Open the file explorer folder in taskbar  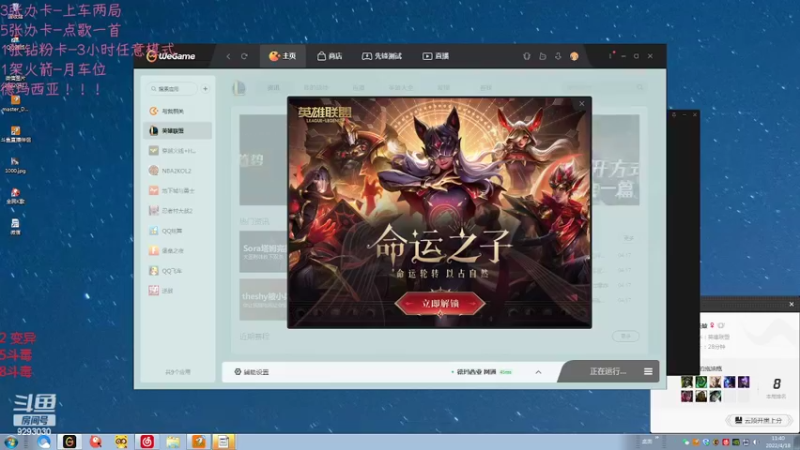click(172, 442)
